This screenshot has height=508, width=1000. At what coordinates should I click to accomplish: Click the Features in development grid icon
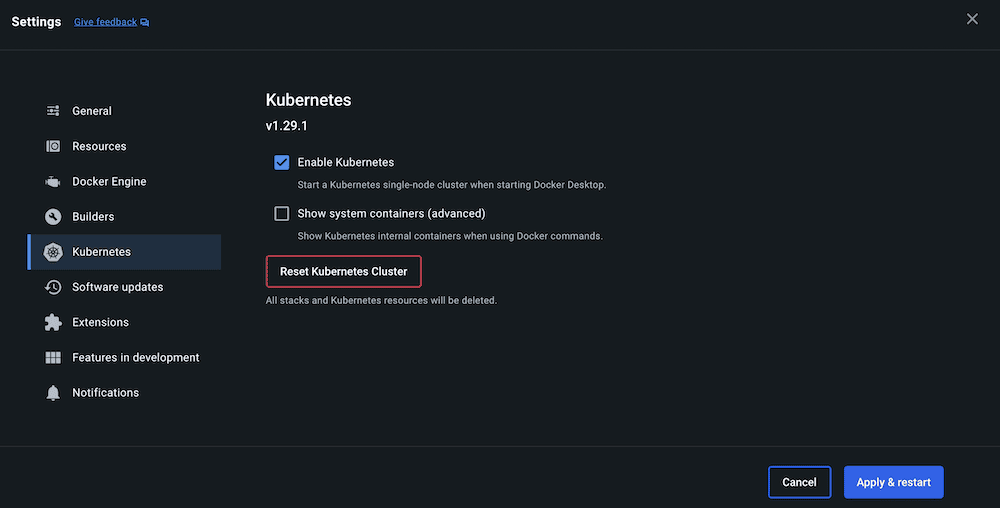coord(53,358)
